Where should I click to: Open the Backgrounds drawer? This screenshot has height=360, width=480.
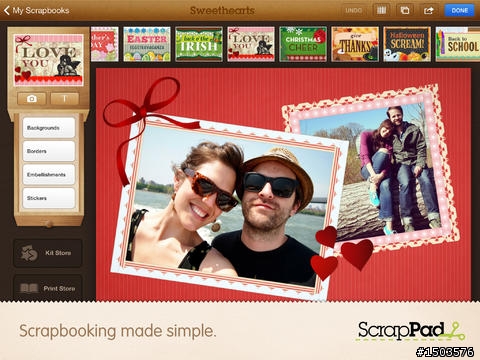[x=49, y=128]
